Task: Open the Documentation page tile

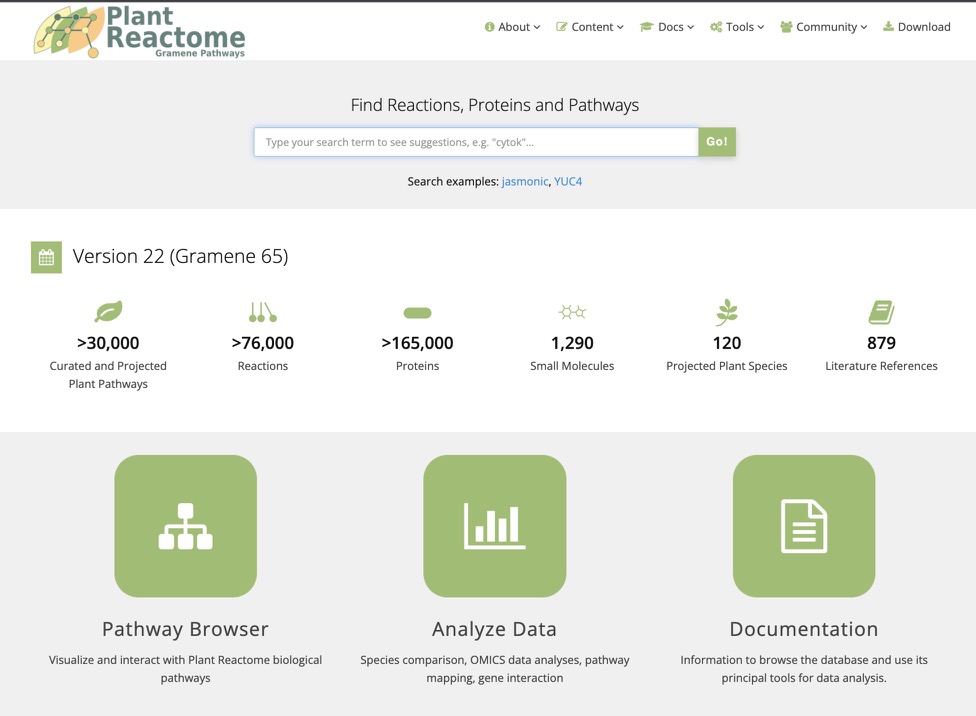Action: click(x=804, y=526)
